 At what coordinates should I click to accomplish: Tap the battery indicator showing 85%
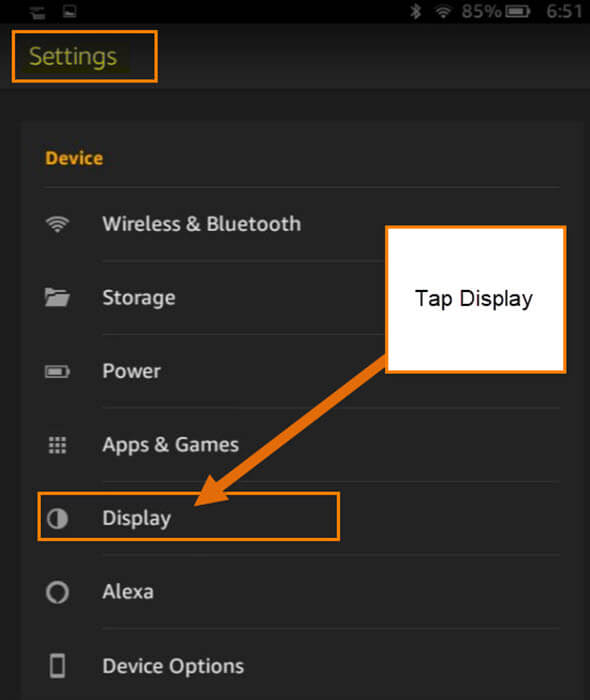pos(495,12)
